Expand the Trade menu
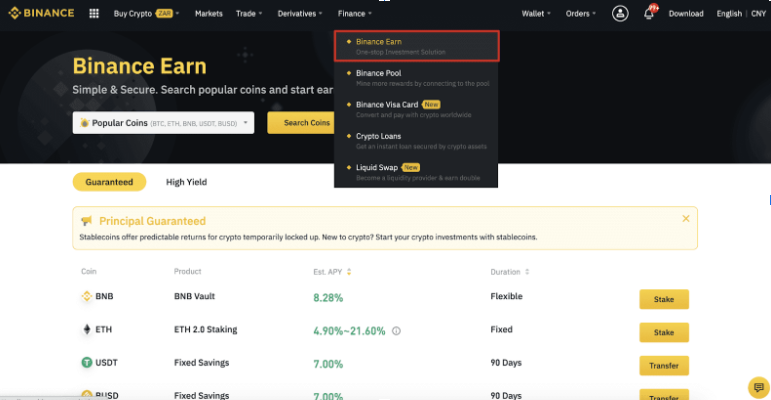This screenshot has width=771, height=400. point(249,13)
